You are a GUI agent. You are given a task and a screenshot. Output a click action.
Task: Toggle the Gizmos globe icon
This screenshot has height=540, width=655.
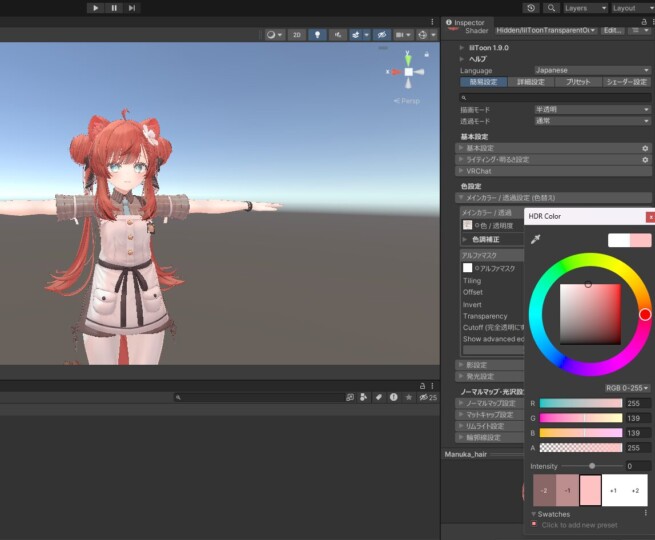point(423,35)
